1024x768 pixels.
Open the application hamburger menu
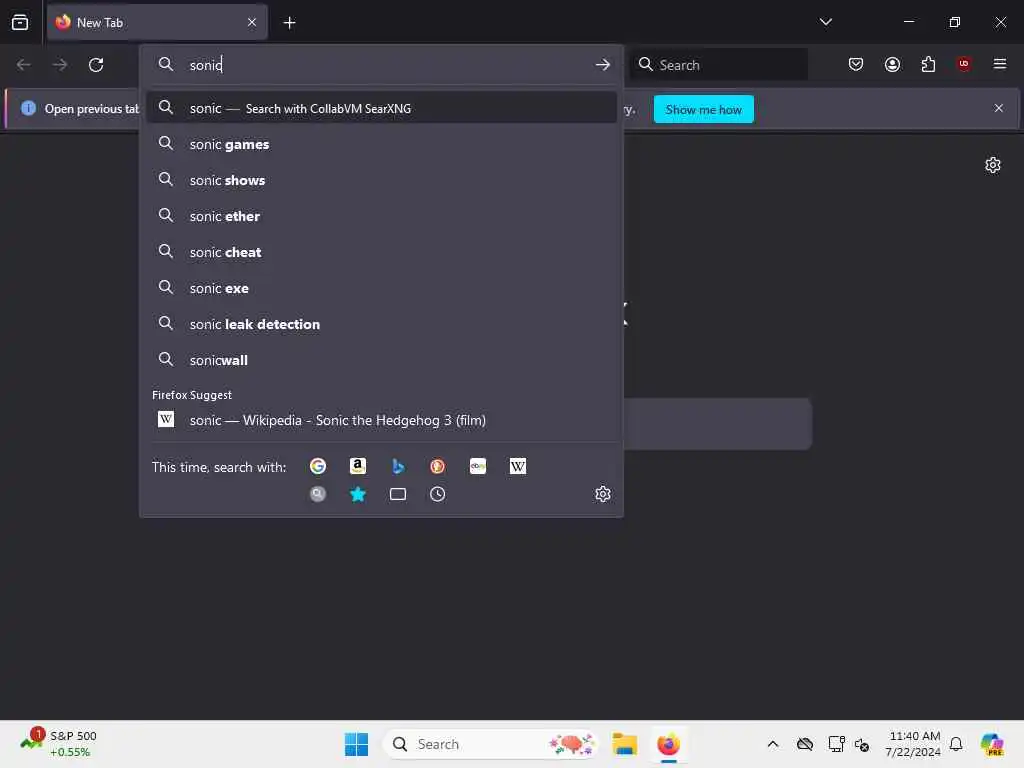[1000, 64]
